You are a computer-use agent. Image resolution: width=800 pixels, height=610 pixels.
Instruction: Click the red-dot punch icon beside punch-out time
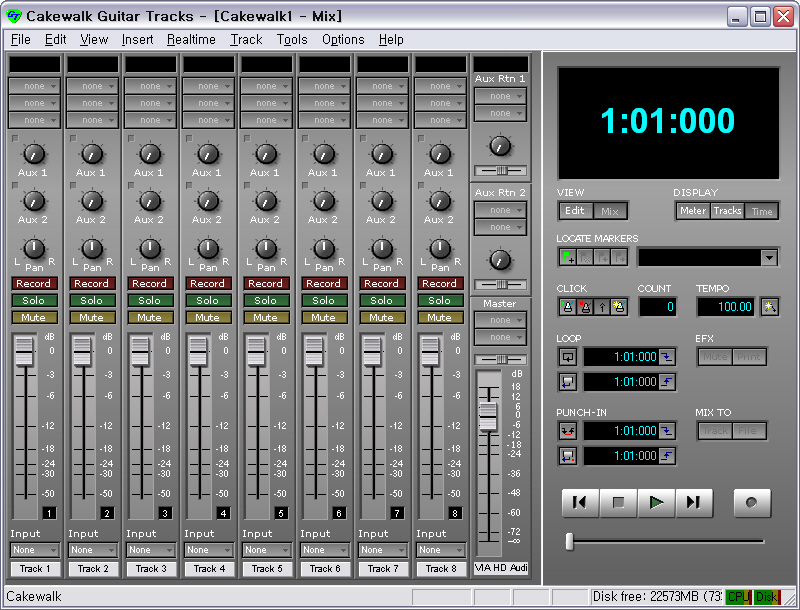point(568,455)
